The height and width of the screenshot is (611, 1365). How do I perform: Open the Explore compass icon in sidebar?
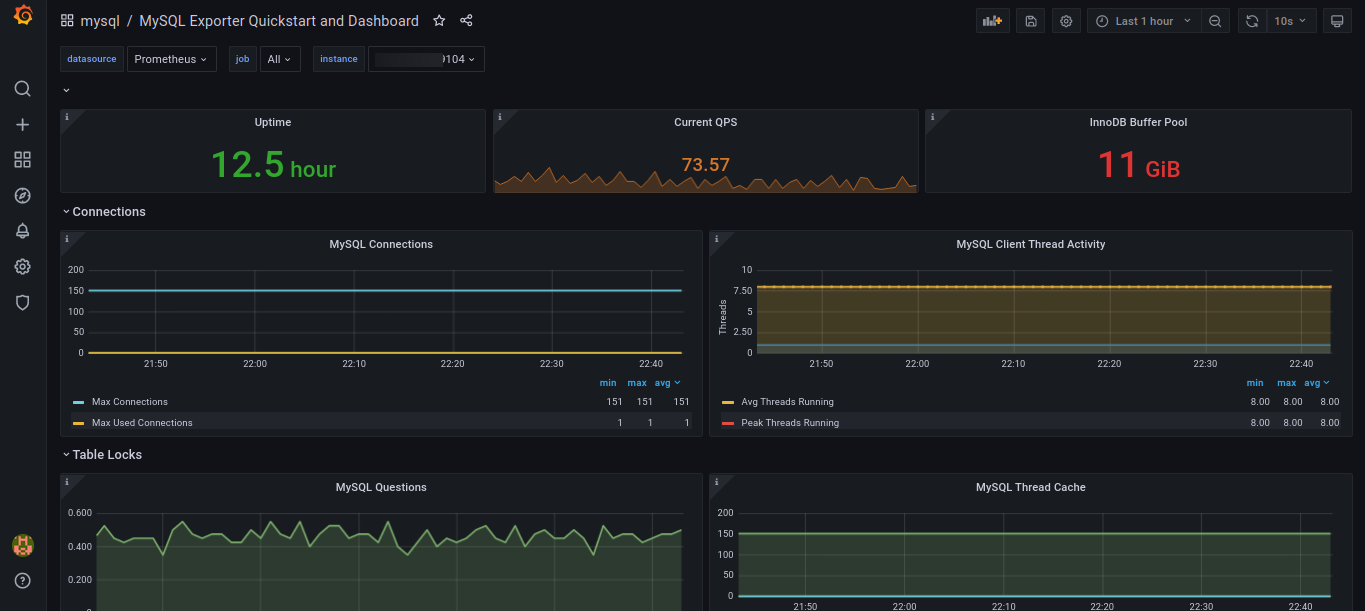(22, 195)
